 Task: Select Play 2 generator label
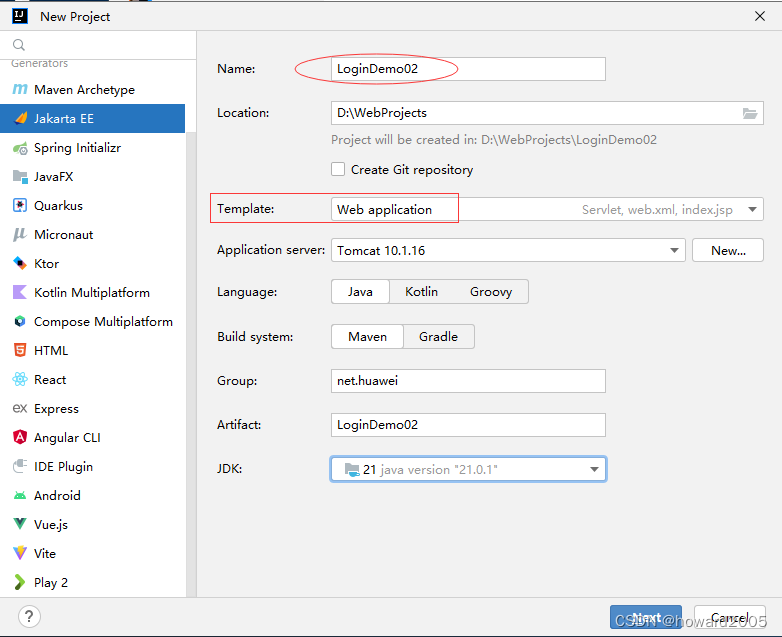point(50,582)
